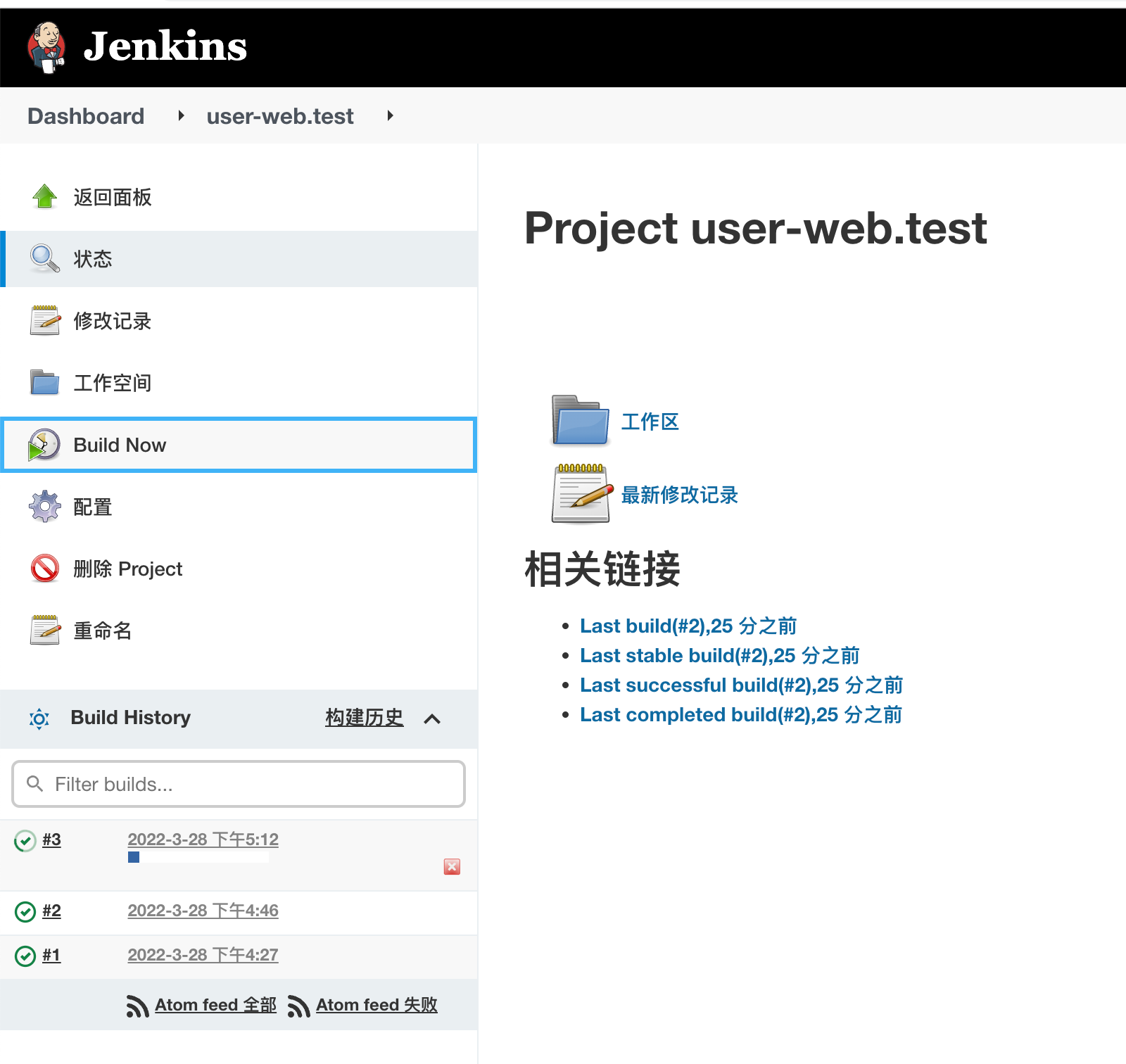The height and width of the screenshot is (1064, 1126).
Task: Choose 删除 Project in the sidebar
Action: [128, 569]
